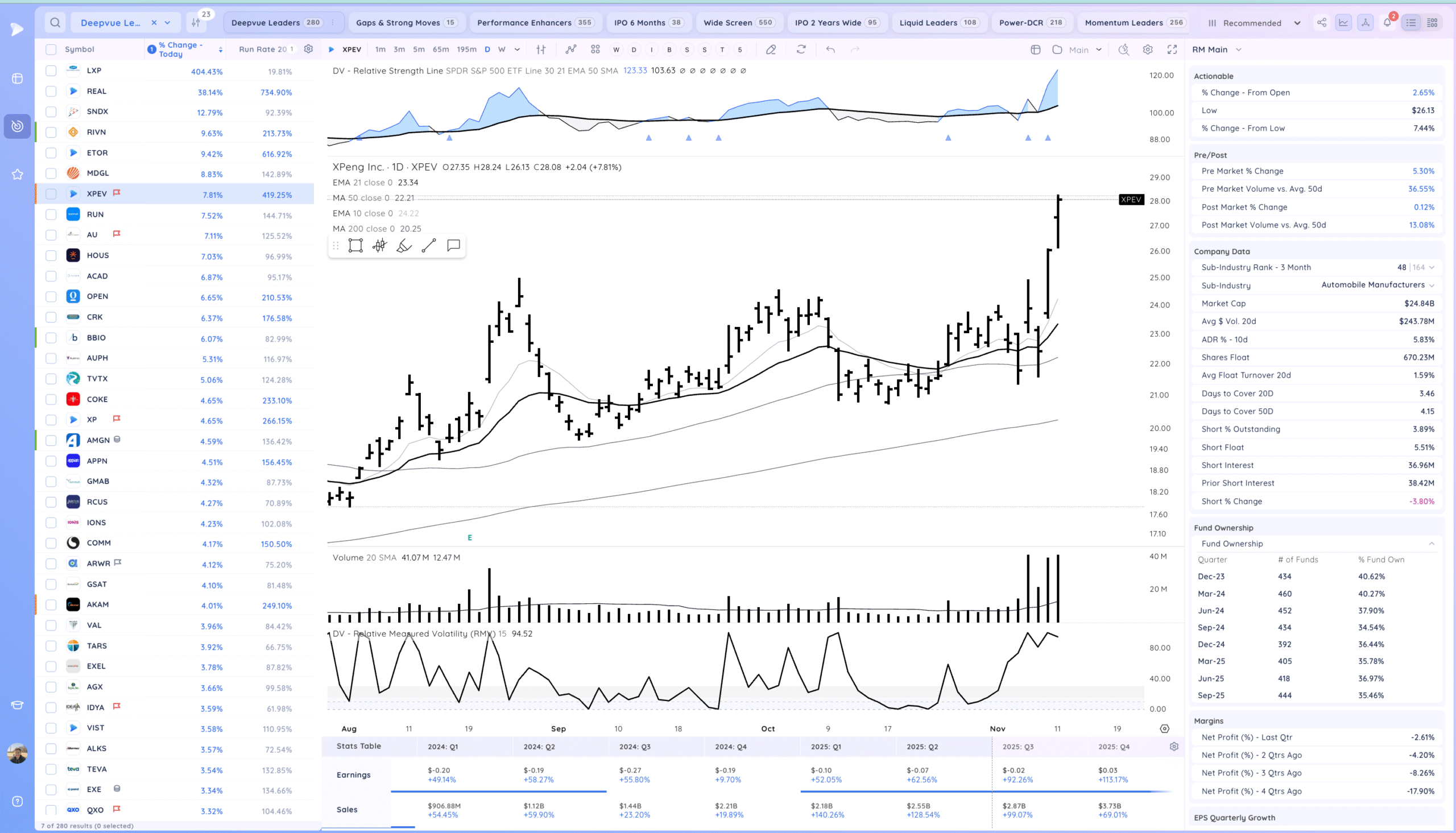Open the chart settings gear
Image resolution: width=1456 pixels, height=833 pixels.
click(1148, 50)
